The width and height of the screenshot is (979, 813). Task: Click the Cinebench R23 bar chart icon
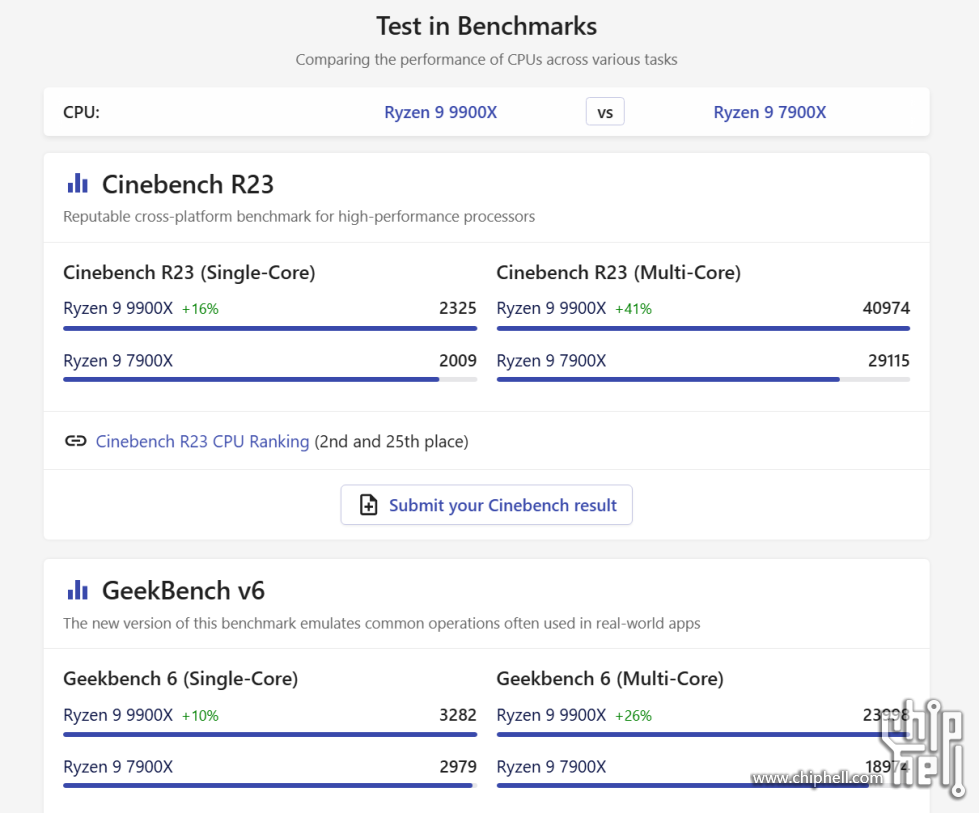tap(77, 184)
